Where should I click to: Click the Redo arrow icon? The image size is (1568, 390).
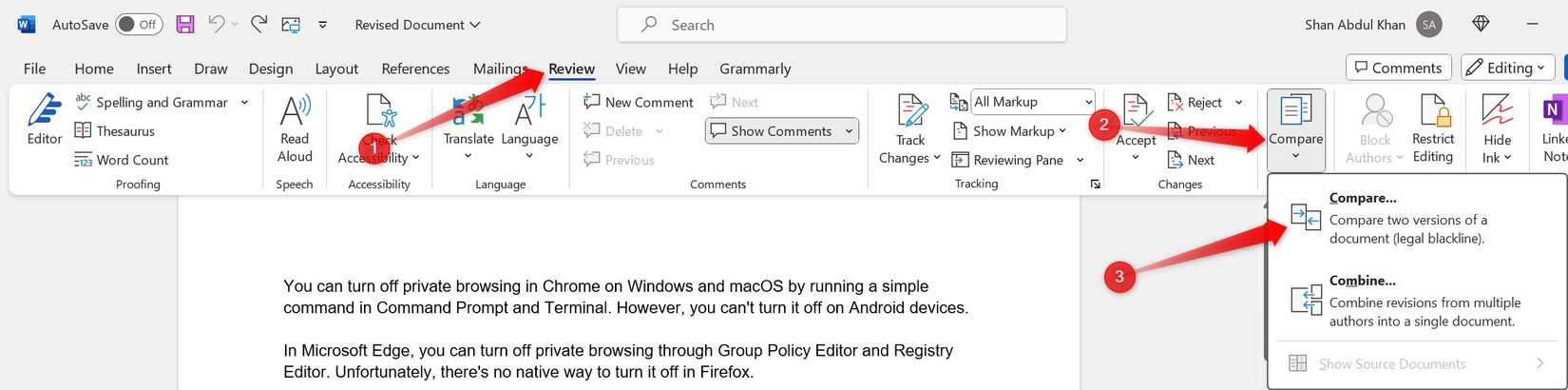(x=258, y=25)
